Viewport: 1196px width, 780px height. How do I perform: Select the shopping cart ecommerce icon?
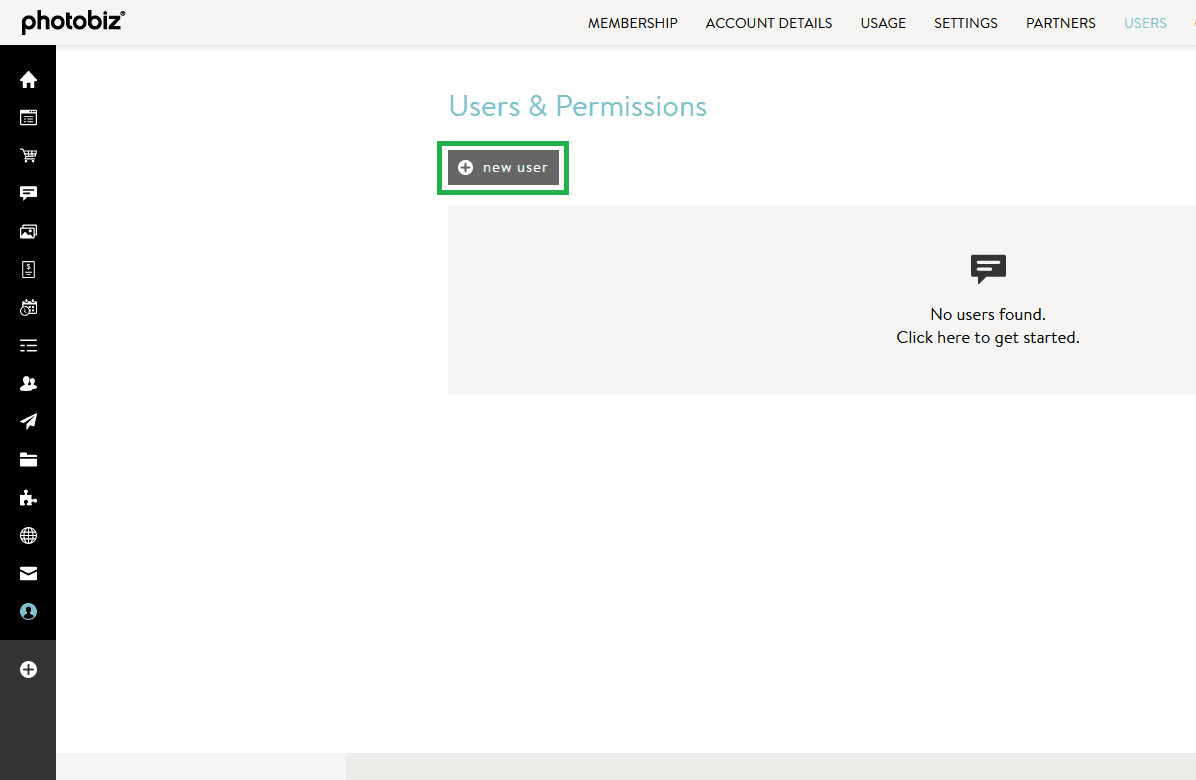point(28,155)
